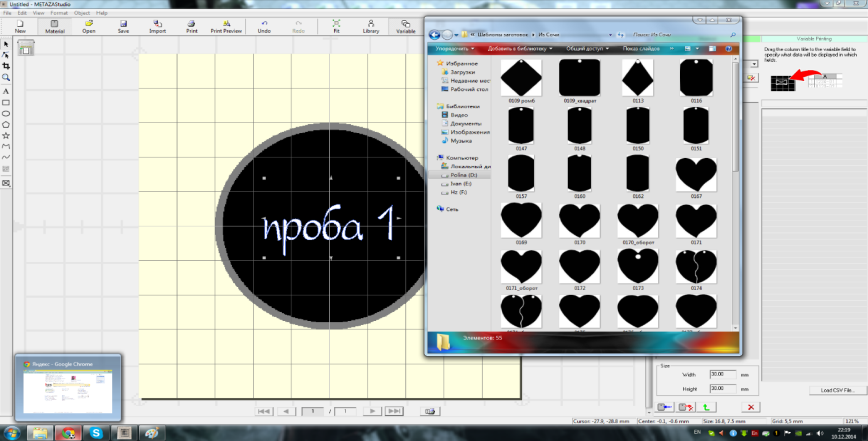
Task: Select Polina (D:) drive in sidebar
Action: (x=463, y=175)
